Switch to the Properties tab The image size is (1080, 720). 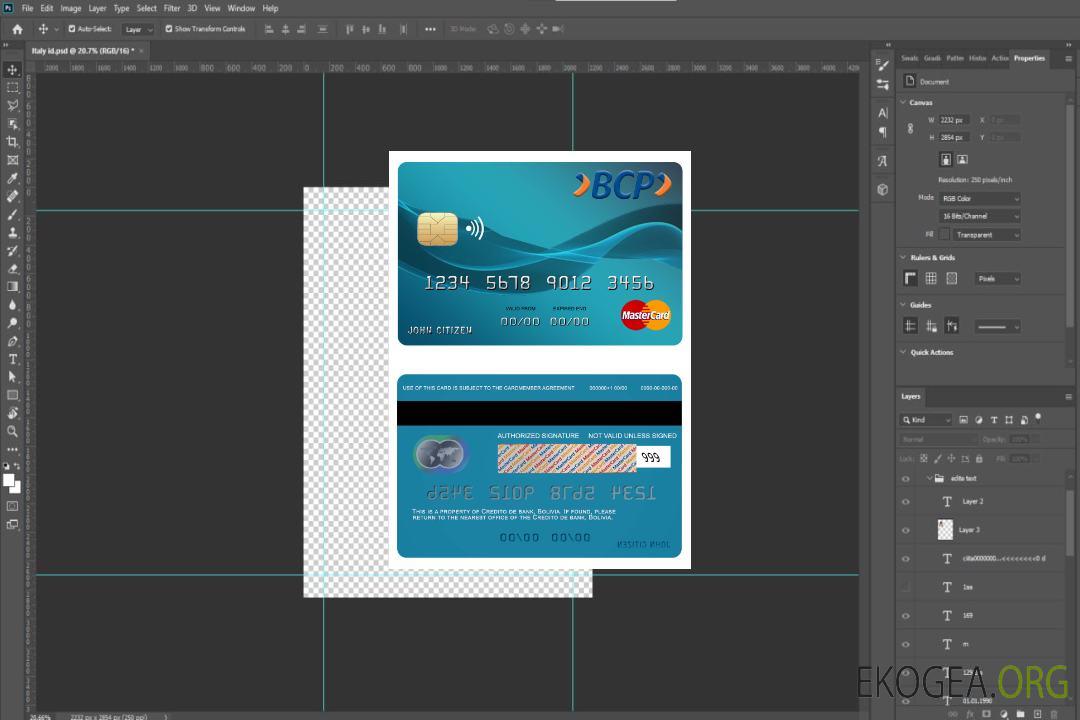pos(1029,58)
